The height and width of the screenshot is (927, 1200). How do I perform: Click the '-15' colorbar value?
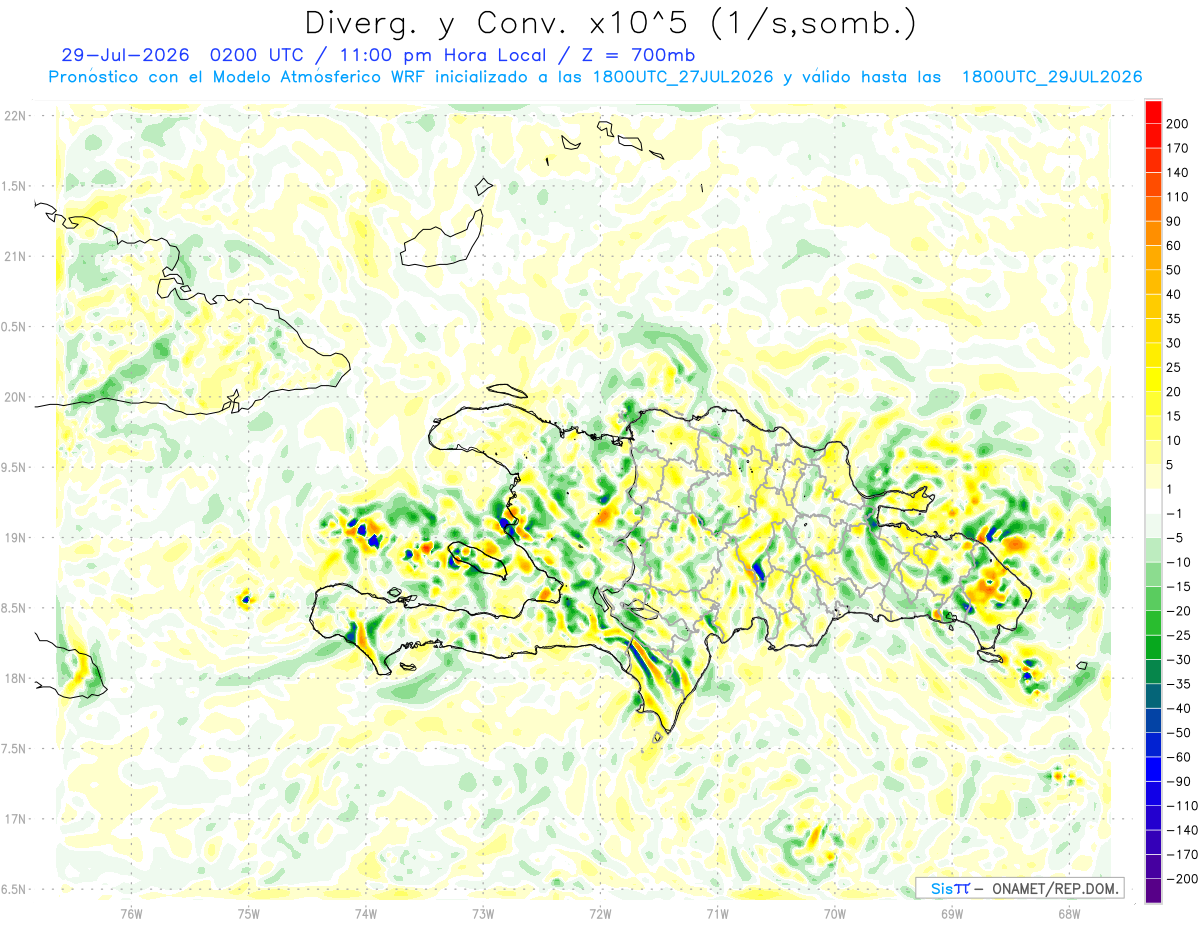tap(1178, 587)
